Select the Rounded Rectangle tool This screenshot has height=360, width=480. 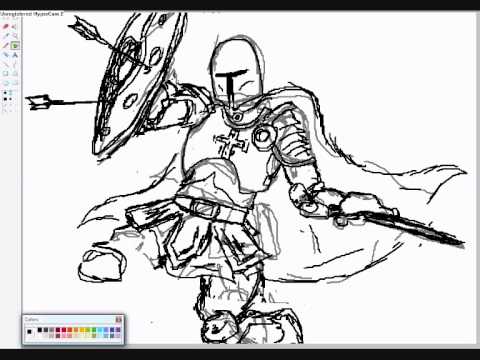pyautogui.click(x=15, y=84)
